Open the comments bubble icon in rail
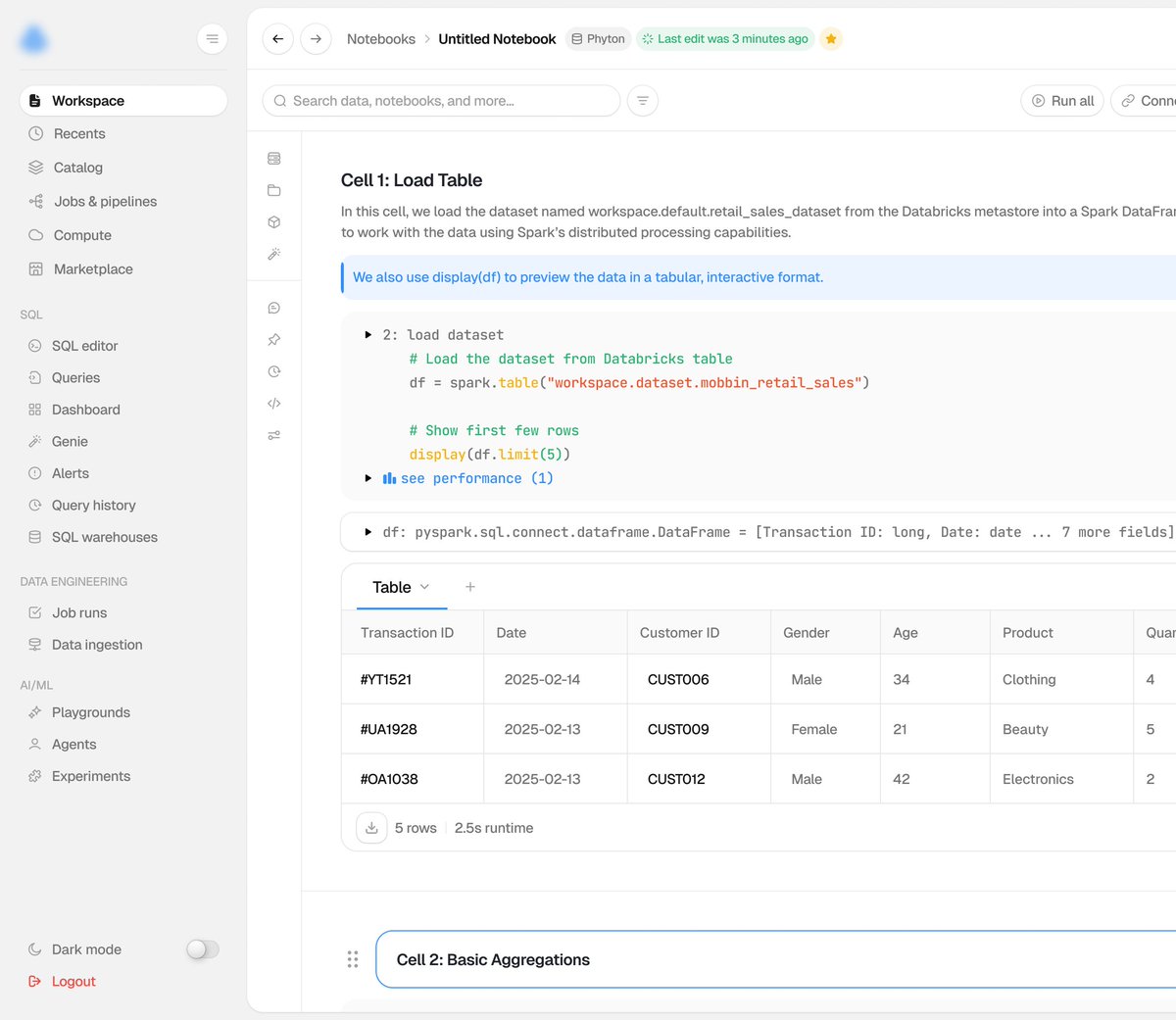The image size is (1176, 1020). click(274, 308)
